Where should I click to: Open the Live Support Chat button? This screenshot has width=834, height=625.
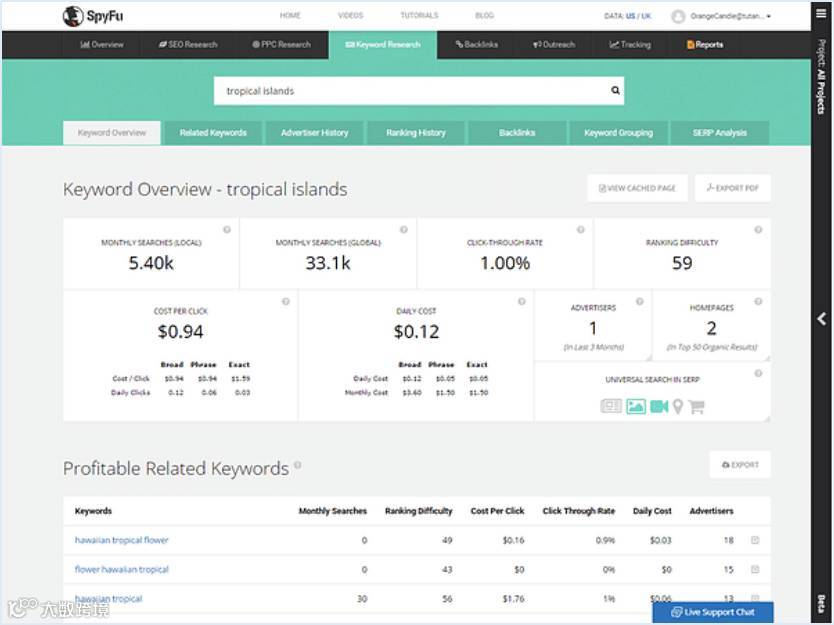click(x=713, y=612)
